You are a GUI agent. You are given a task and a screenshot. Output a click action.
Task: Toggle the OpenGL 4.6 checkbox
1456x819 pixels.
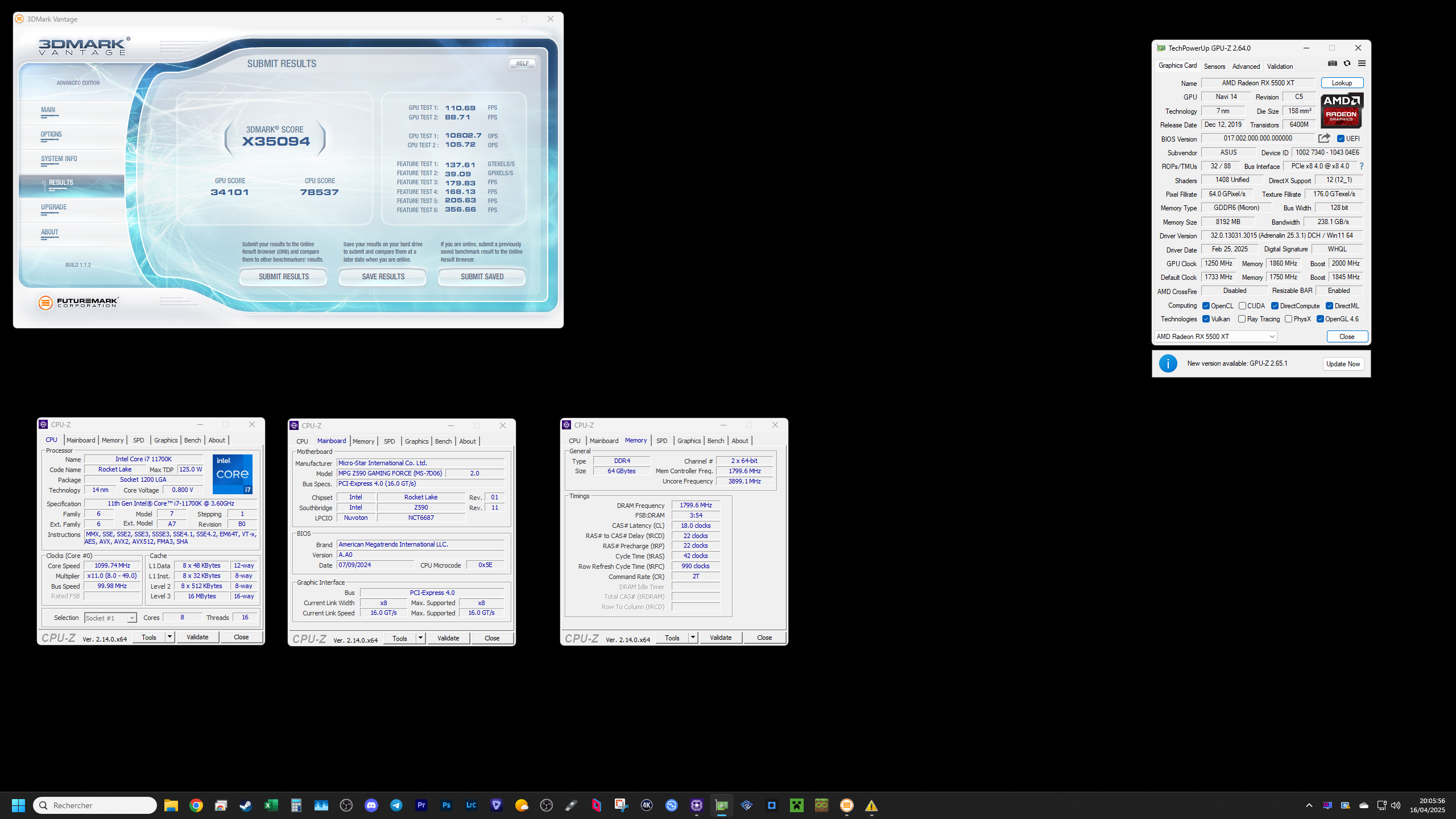[x=1320, y=319]
